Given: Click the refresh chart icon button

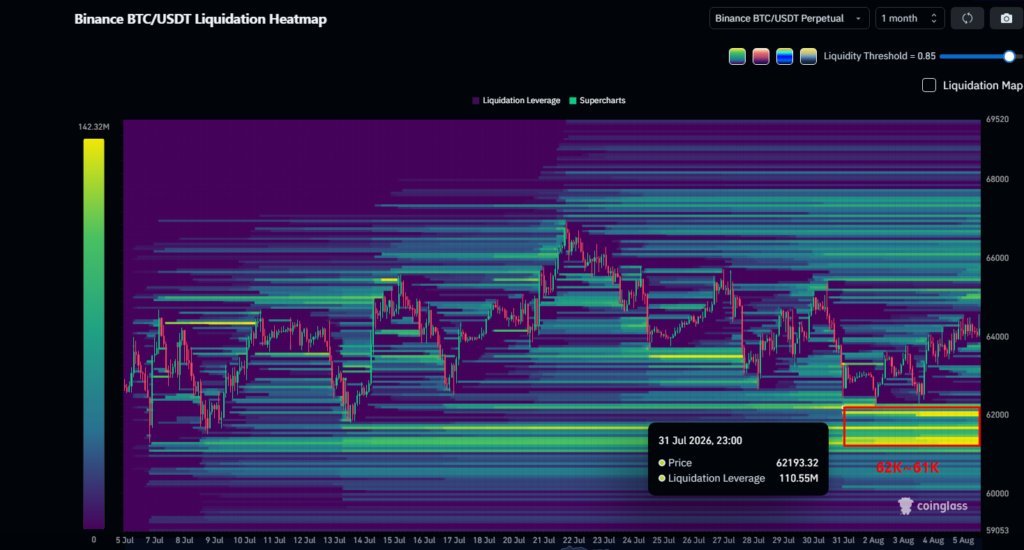Looking at the screenshot, I should pyautogui.click(x=967, y=18).
